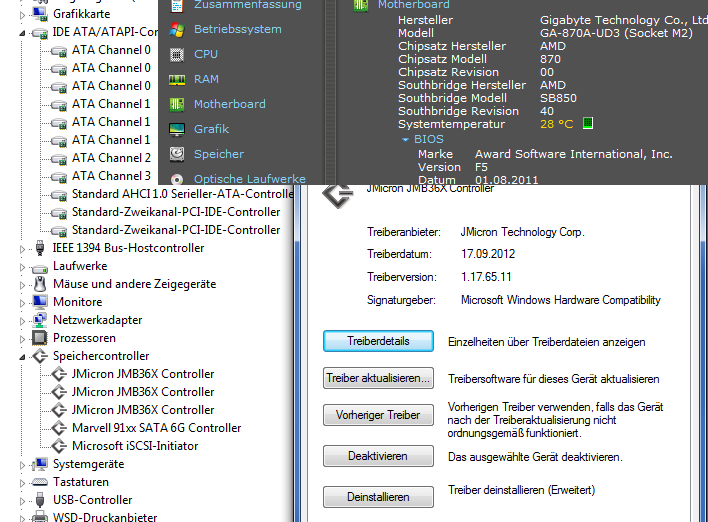The height and width of the screenshot is (522, 708).
Task: Select Speicher in the Speccy sidebar
Action: [x=219, y=154]
